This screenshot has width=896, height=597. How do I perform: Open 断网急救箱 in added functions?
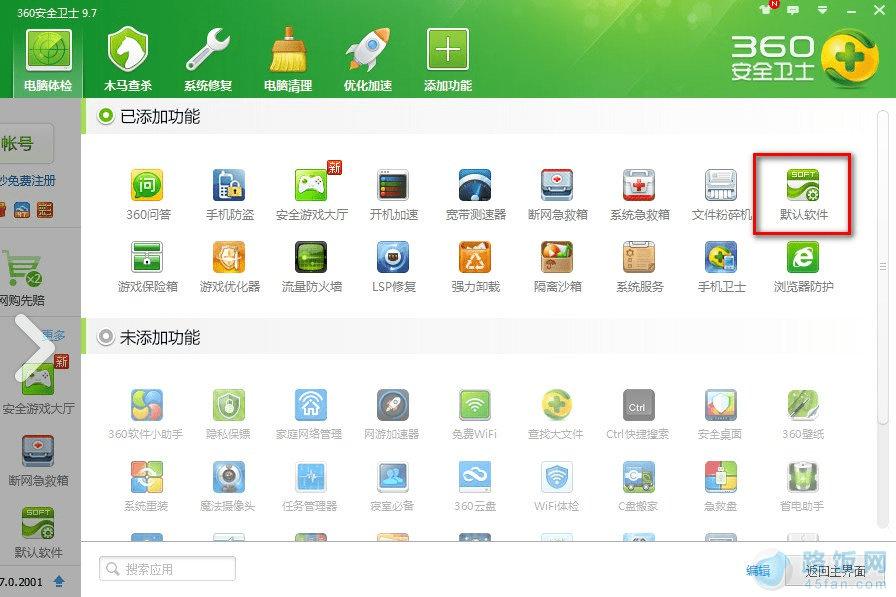tap(557, 195)
